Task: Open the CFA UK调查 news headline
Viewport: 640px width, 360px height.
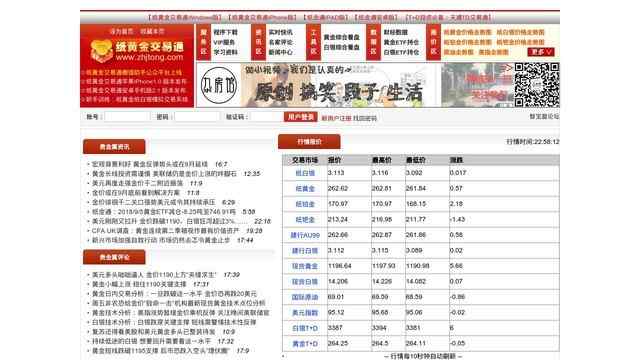Action: tap(165, 231)
